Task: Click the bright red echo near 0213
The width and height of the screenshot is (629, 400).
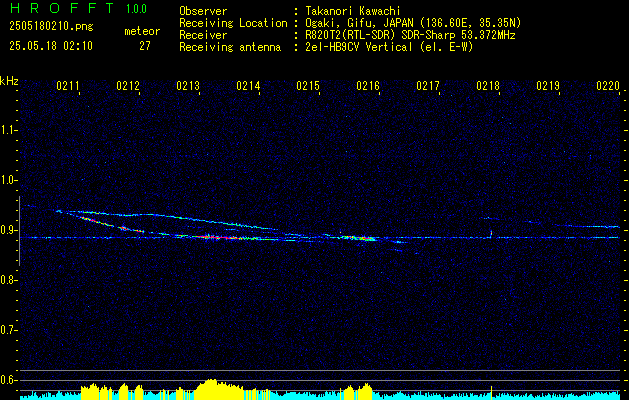Action: pos(219,237)
